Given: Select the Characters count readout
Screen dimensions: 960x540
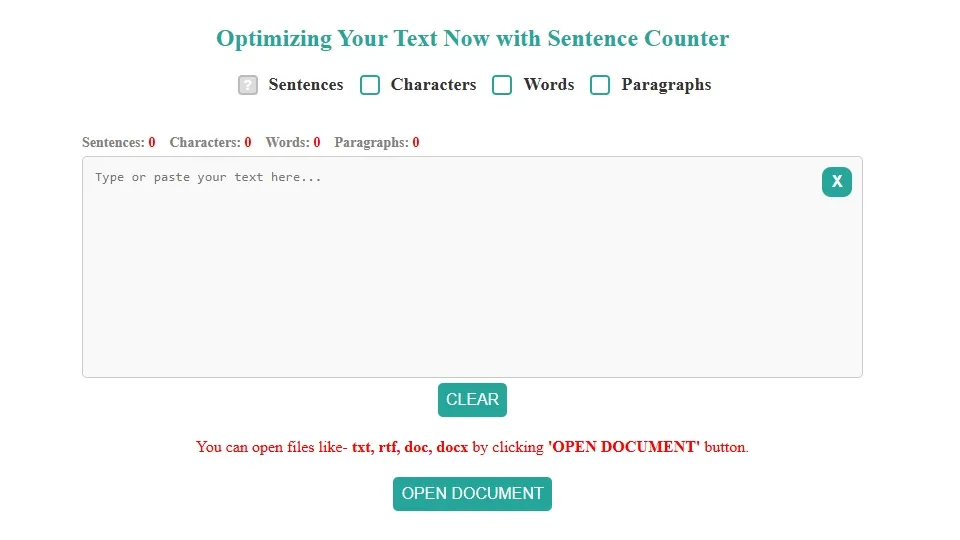Looking at the screenshot, I should click(211, 143).
